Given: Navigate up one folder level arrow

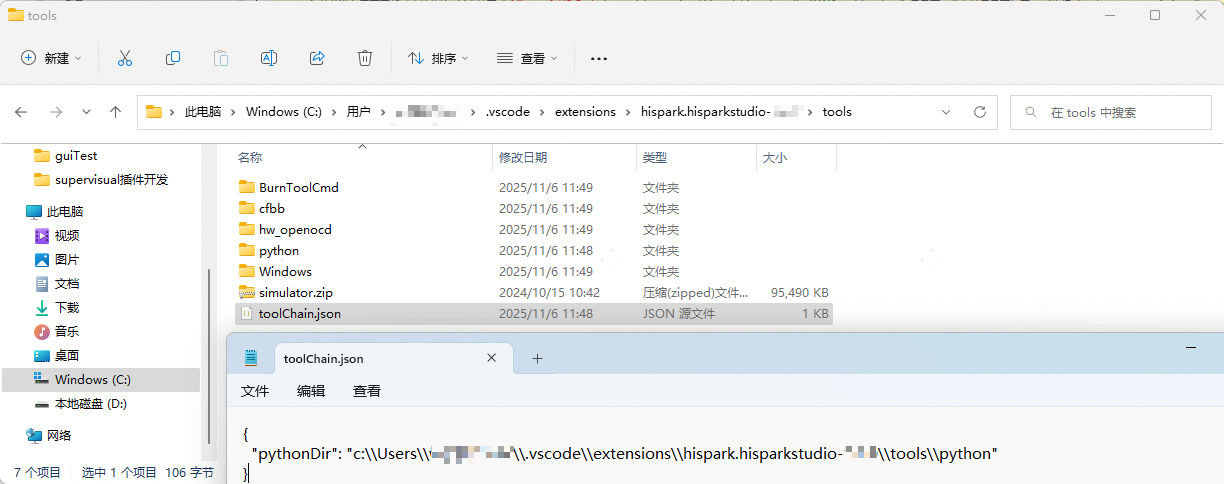Looking at the screenshot, I should [x=115, y=112].
